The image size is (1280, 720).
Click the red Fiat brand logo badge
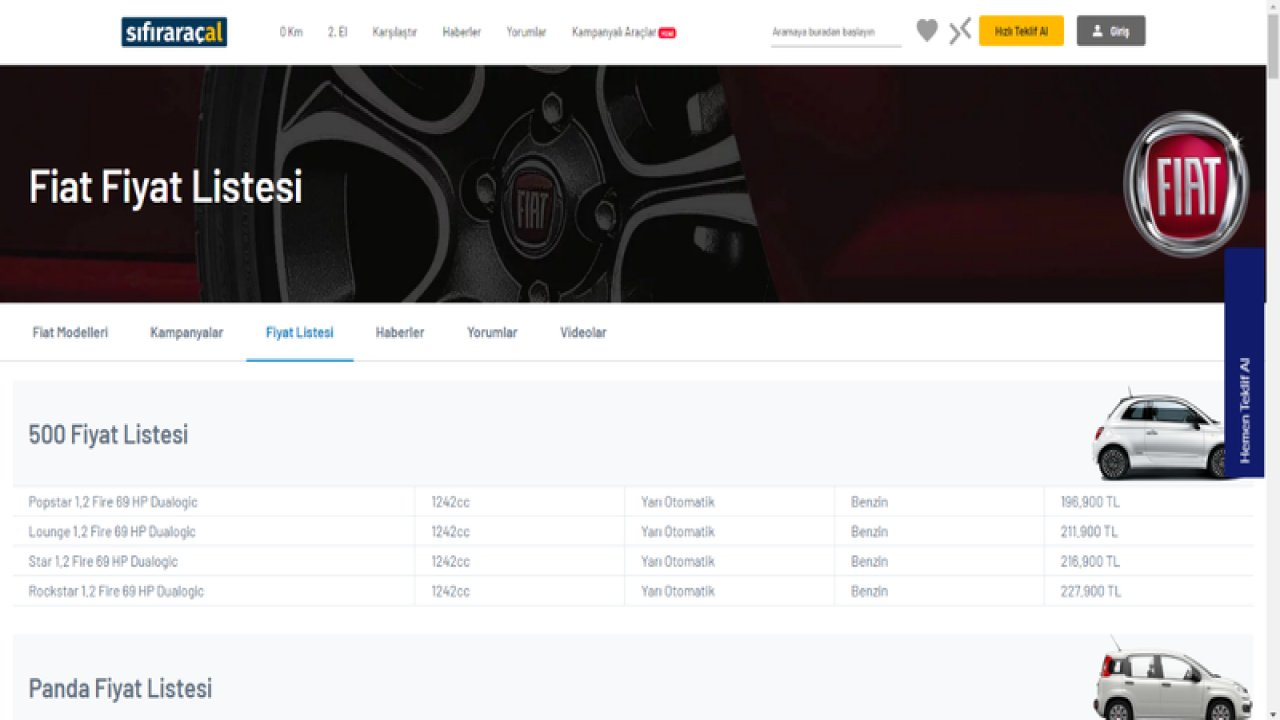coord(1185,184)
